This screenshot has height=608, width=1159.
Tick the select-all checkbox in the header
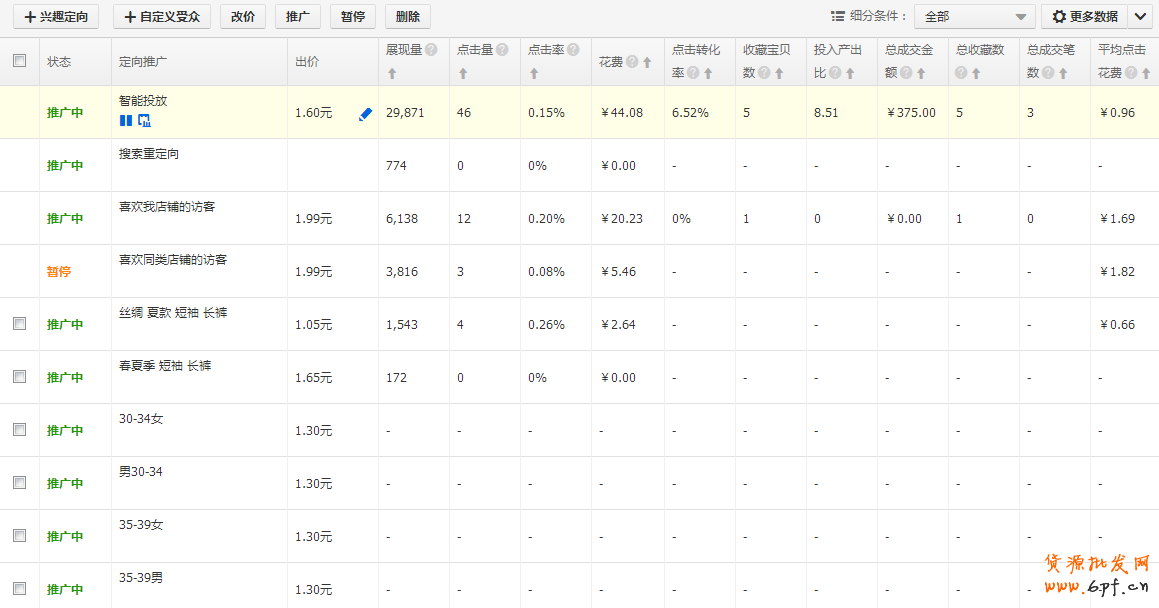[19, 61]
